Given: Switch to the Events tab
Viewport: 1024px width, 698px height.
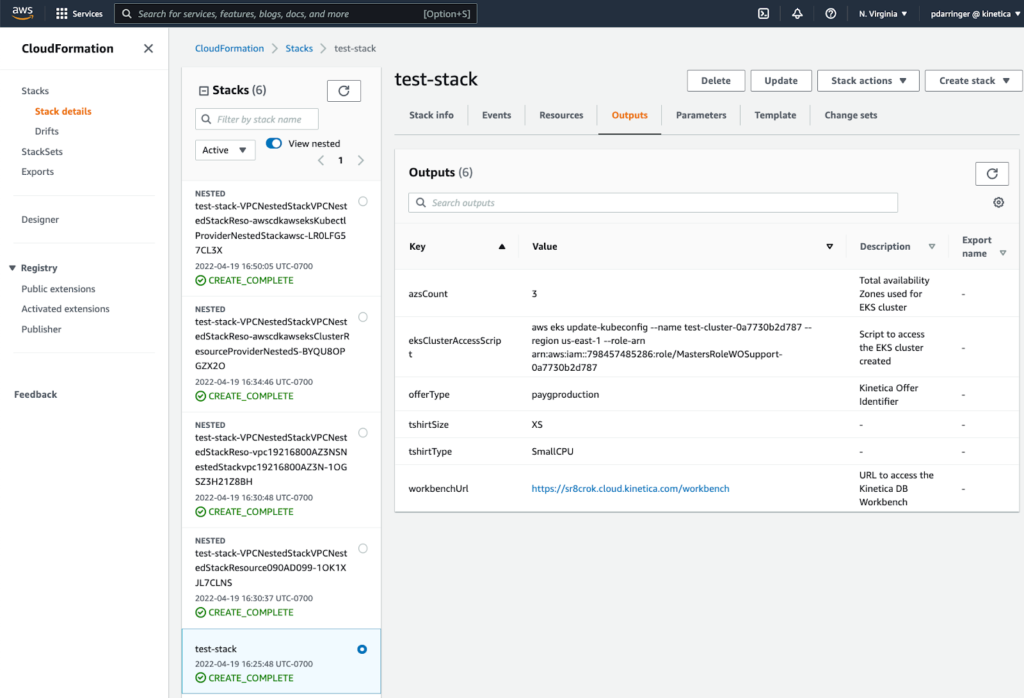Looking at the screenshot, I should [x=496, y=115].
